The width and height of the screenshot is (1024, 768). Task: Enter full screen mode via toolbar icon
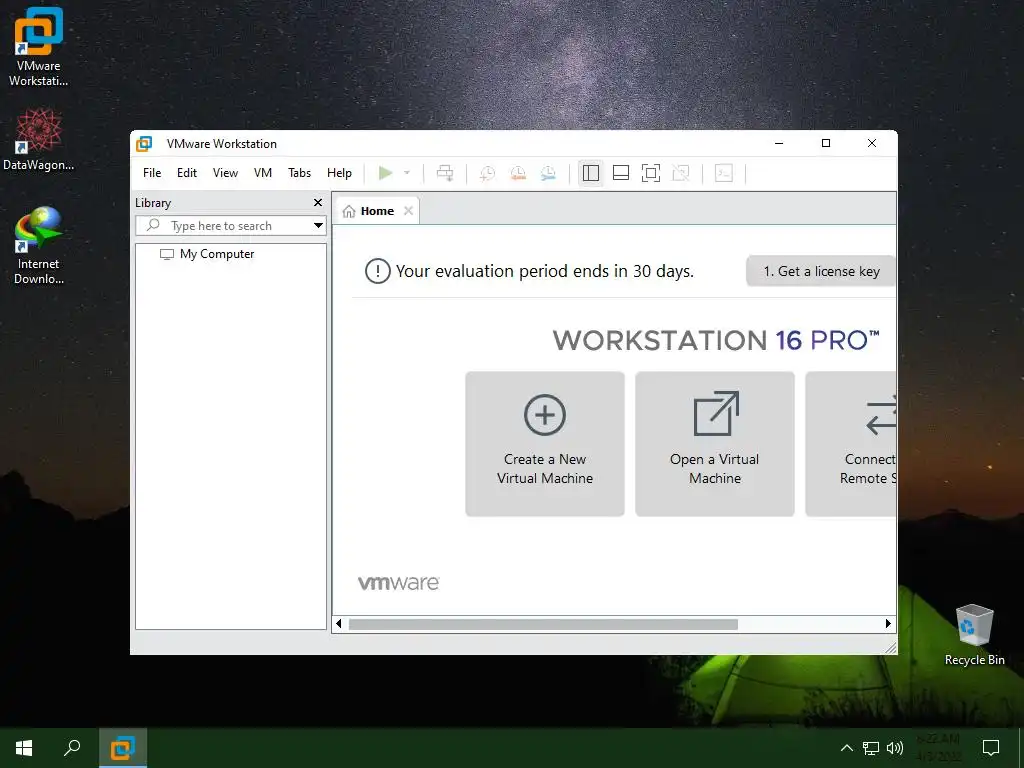(x=651, y=173)
